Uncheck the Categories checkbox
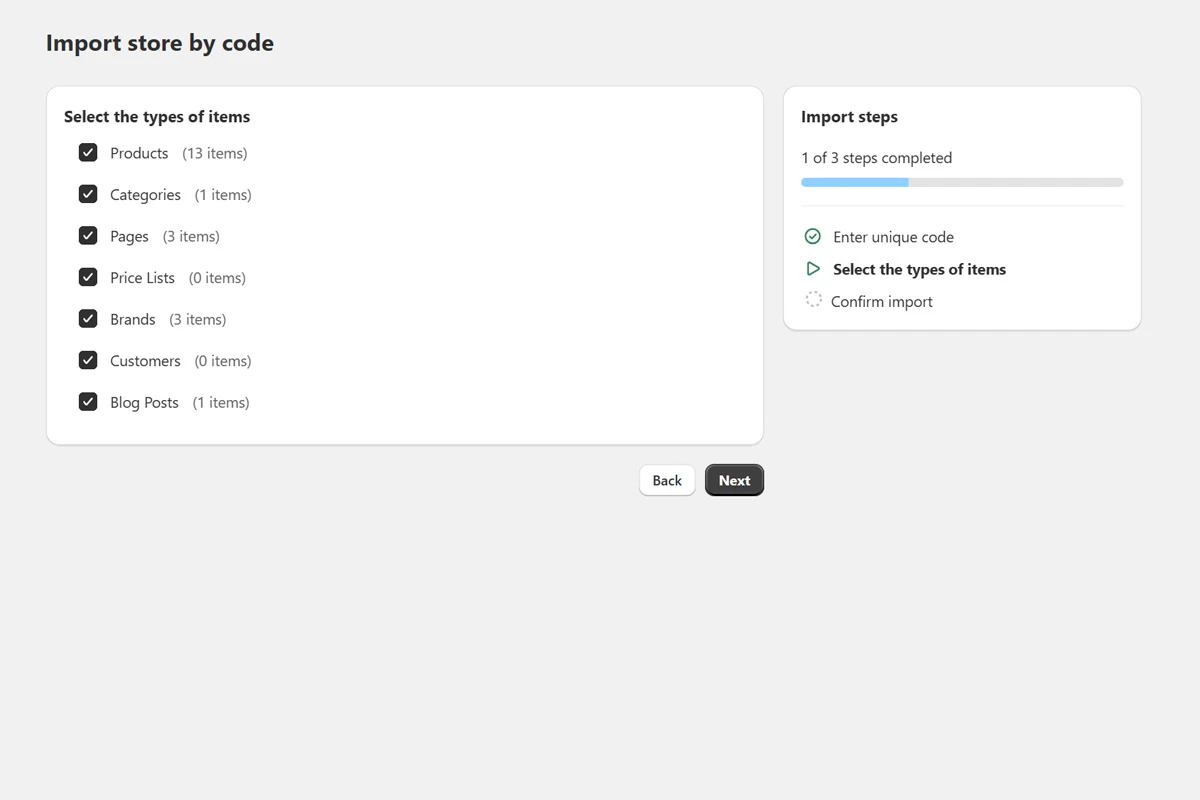Viewport: 1200px width, 800px height. pos(88,194)
